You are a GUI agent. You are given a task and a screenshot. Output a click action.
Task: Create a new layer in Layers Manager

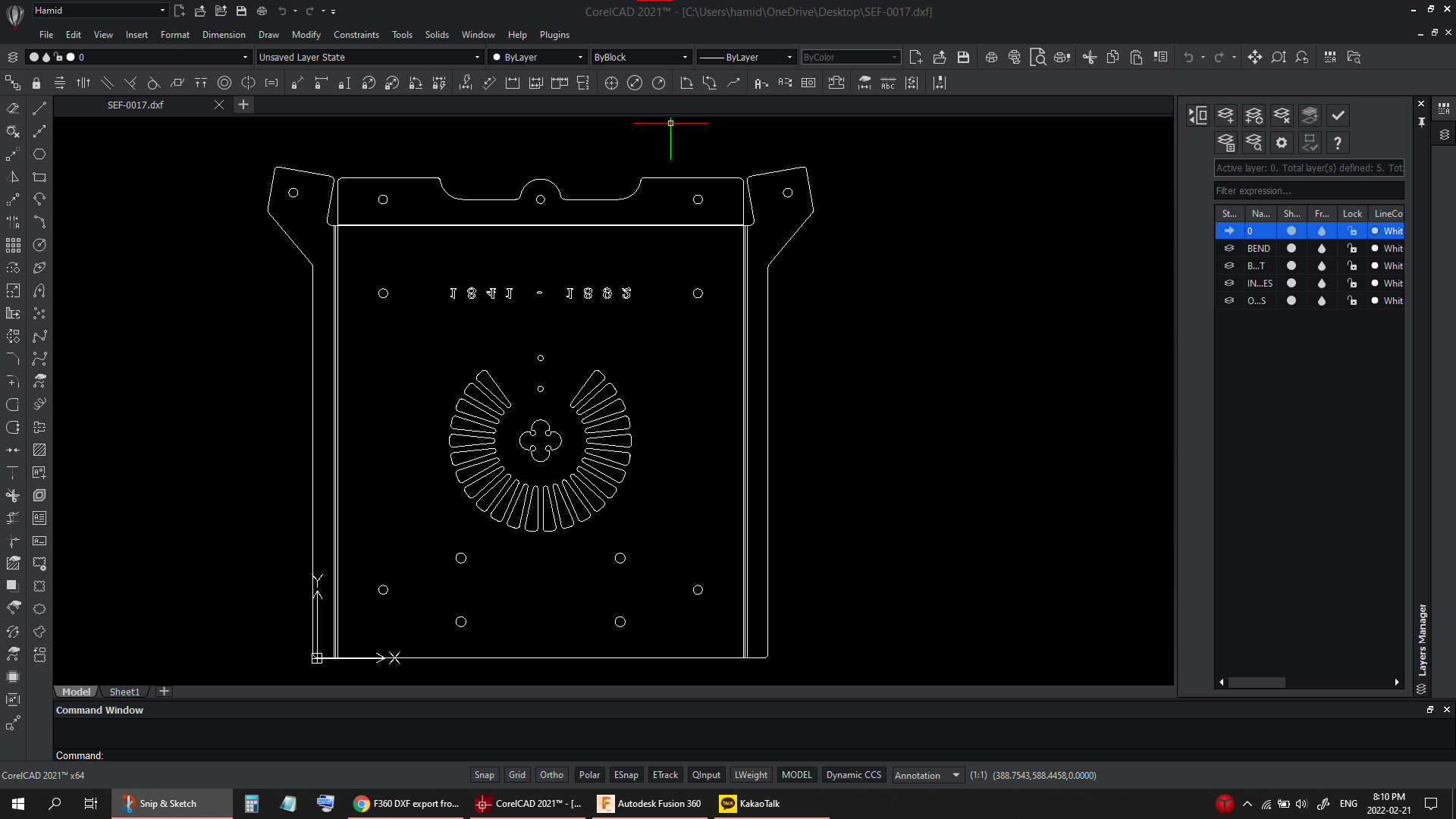1226,115
